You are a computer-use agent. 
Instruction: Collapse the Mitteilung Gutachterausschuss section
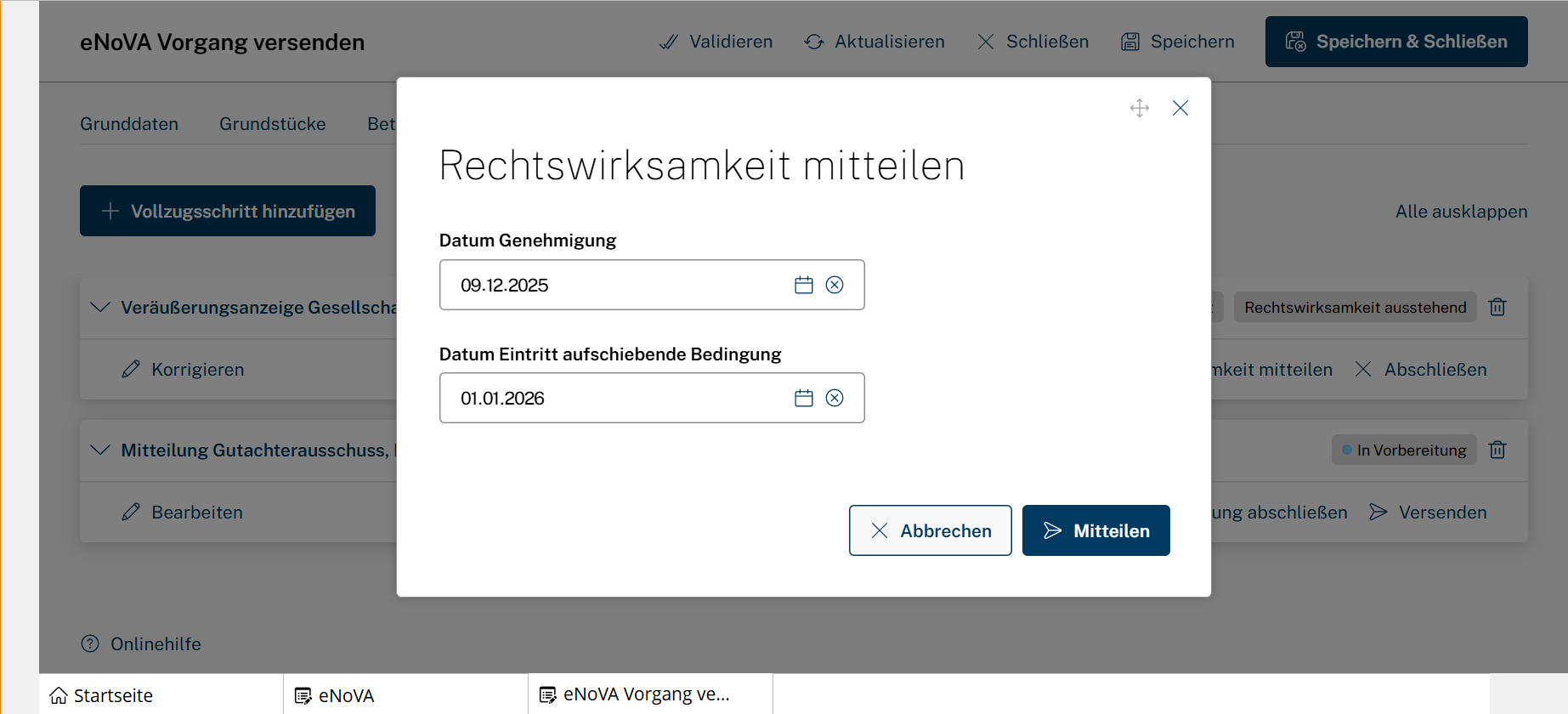(x=100, y=450)
